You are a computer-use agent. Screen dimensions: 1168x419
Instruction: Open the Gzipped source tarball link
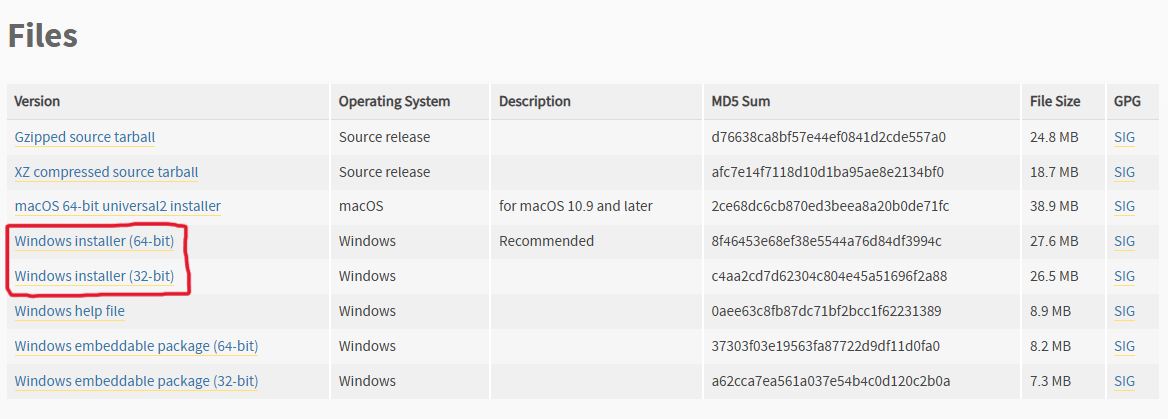[x=85, y=137]
